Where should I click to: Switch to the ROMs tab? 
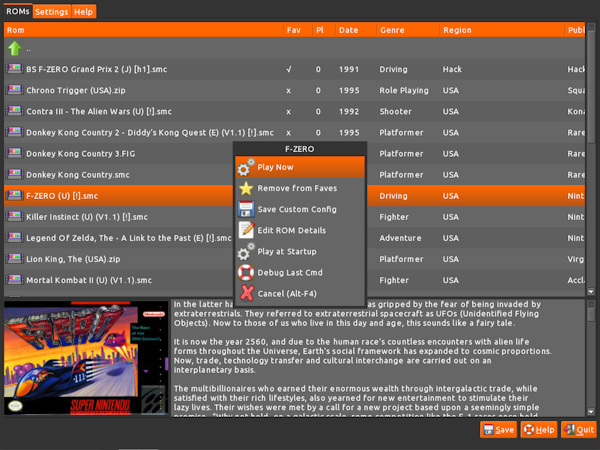(x=18, y=11)
